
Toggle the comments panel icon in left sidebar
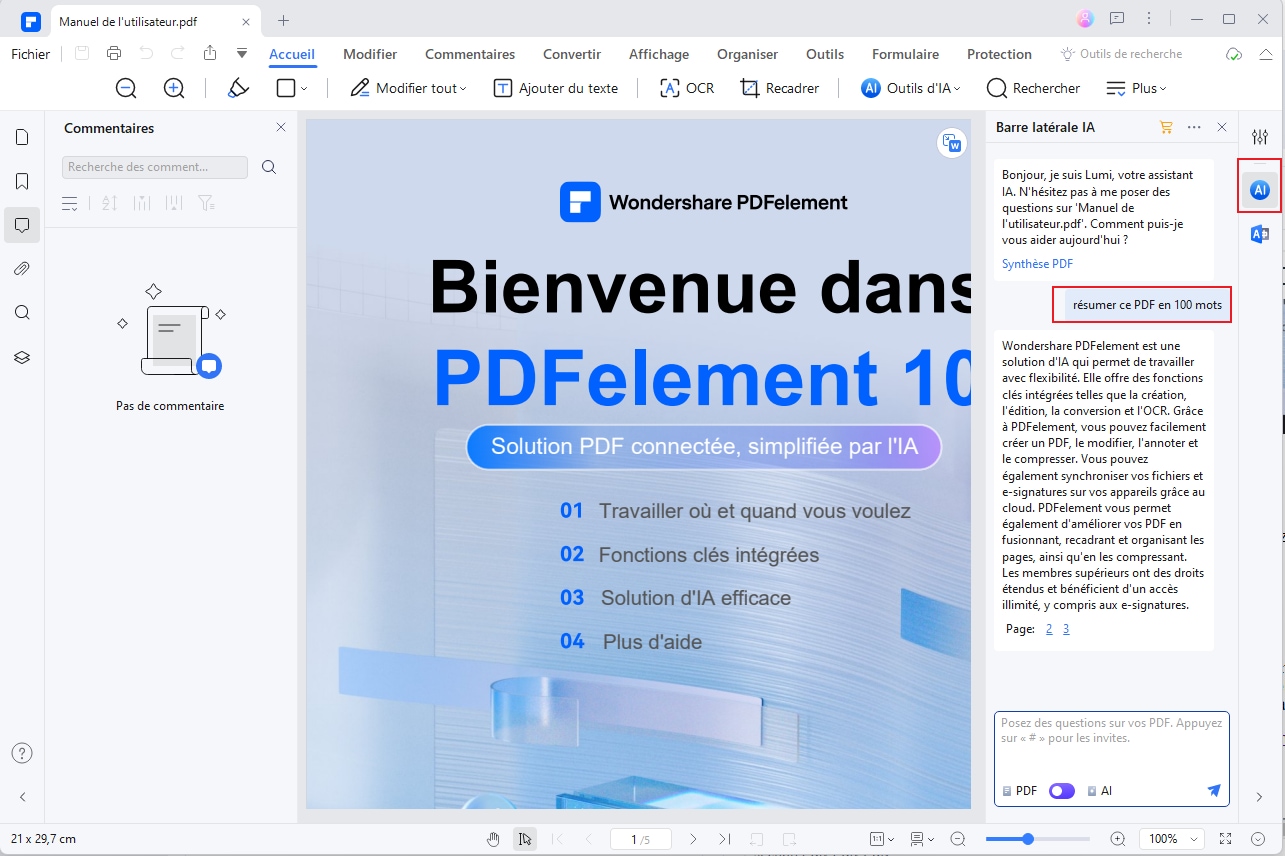pyautogui.click(x=22, y=225)
